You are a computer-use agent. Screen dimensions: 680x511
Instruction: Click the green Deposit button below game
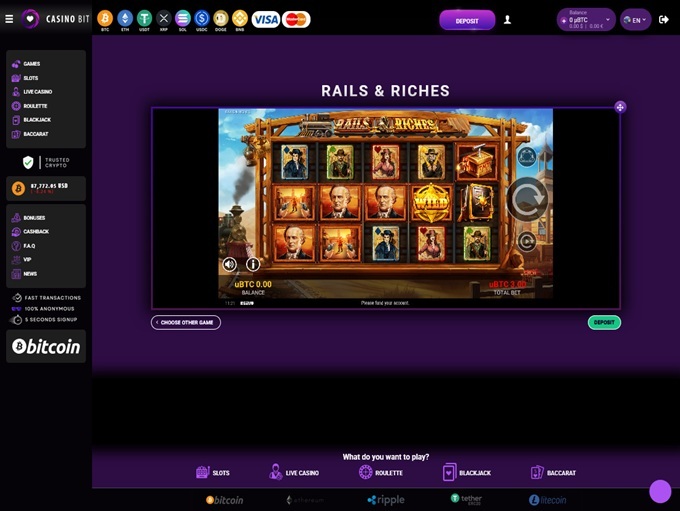pyautogui.click(x=604, y=323)
